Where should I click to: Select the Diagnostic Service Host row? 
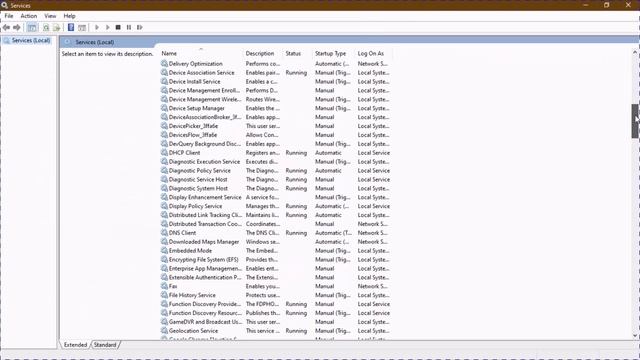point(276,180)
